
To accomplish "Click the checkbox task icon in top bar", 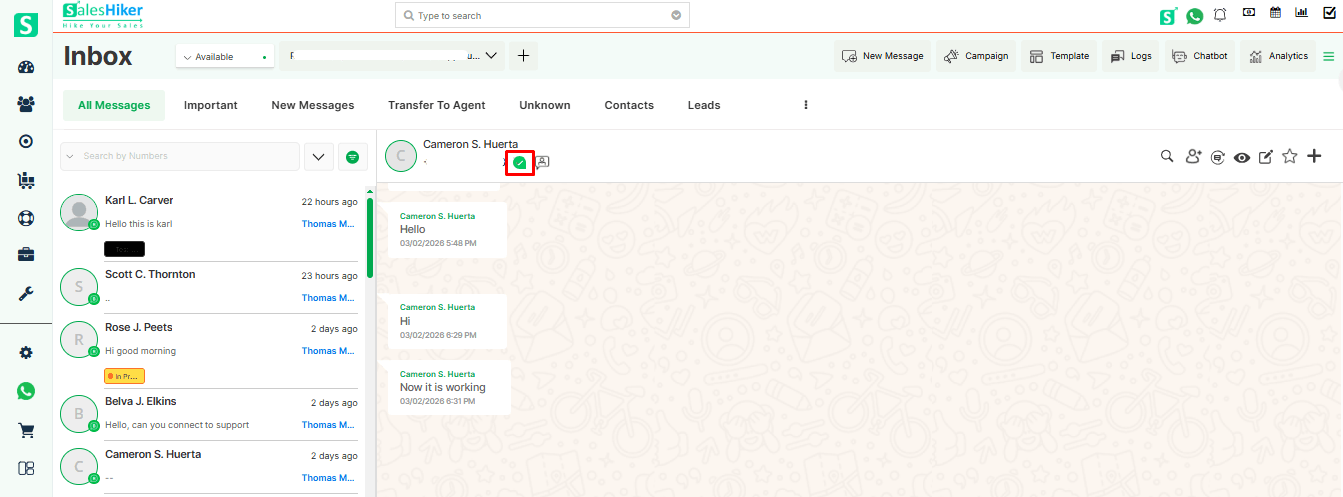I will (1329, 13).
